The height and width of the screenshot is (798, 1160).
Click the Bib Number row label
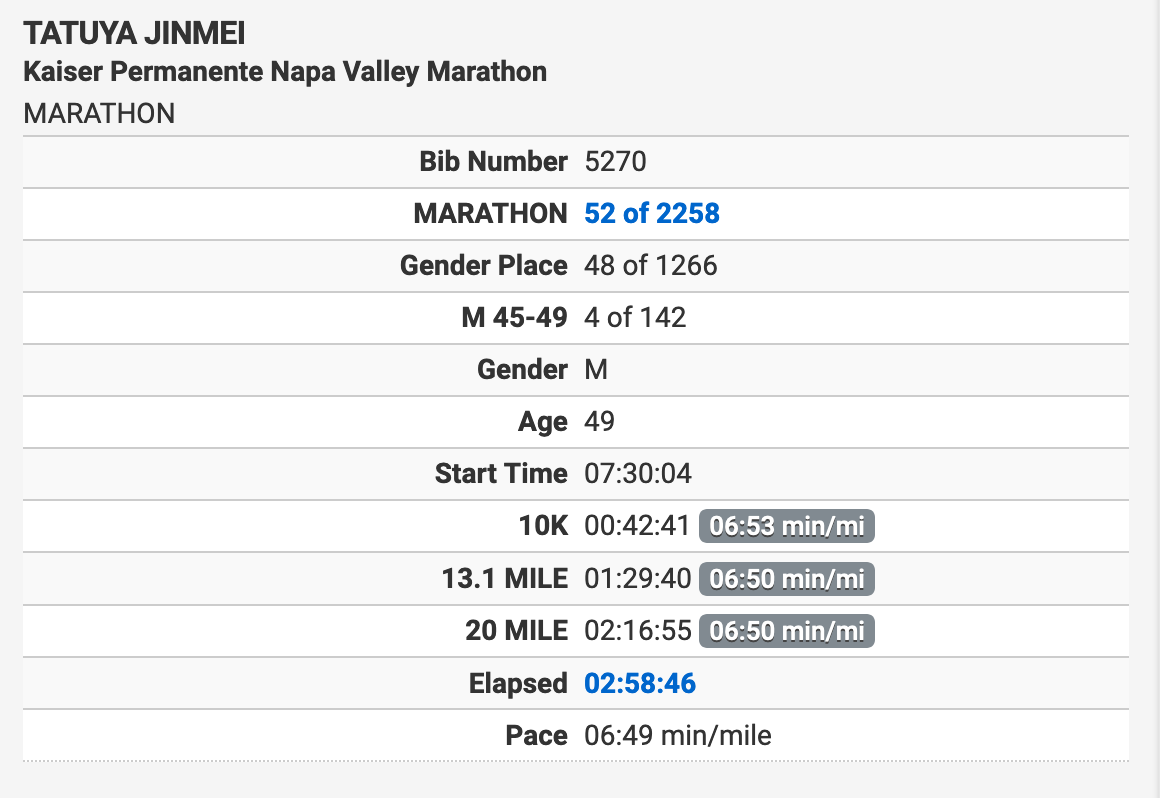click(x=493, y=161)
